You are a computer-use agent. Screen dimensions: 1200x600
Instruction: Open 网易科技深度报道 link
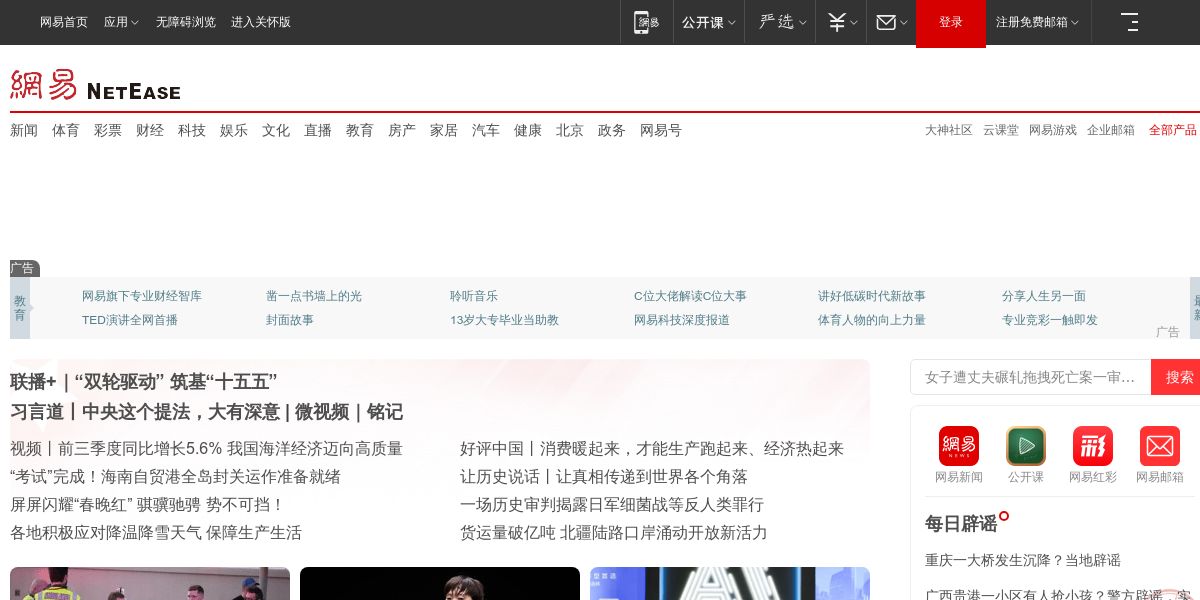pos(682,320)
